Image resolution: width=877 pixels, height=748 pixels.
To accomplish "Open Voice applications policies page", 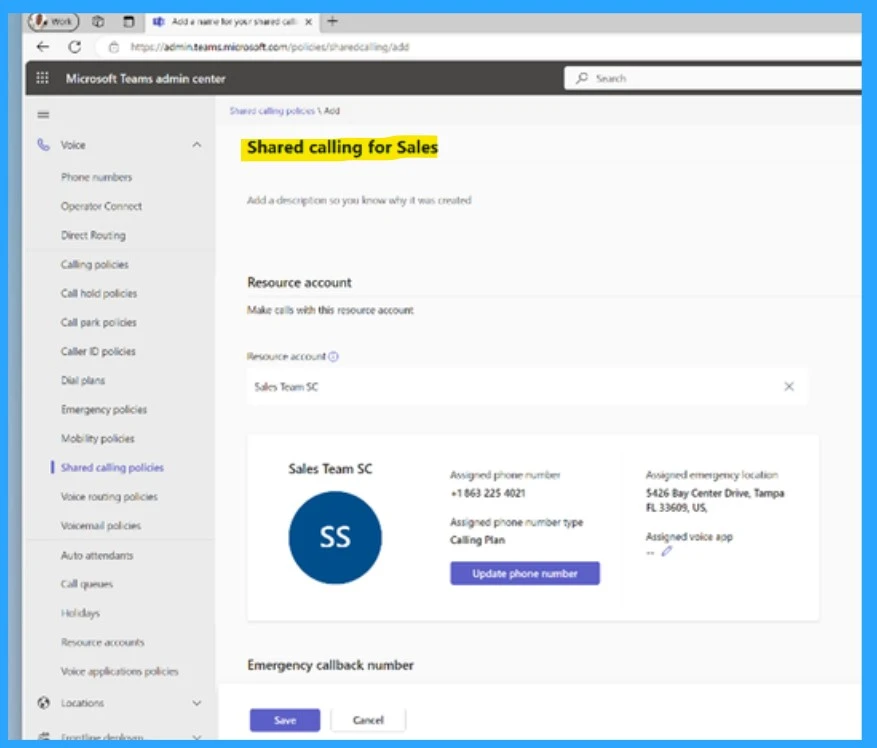I will tap(119, 671).
